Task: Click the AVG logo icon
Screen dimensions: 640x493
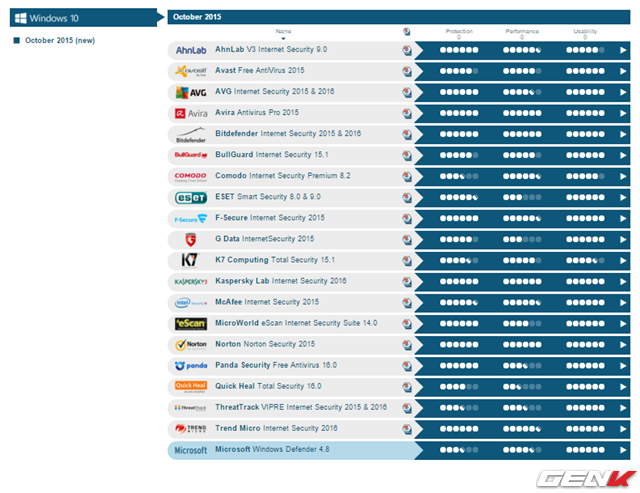Action: pos(190,92)
